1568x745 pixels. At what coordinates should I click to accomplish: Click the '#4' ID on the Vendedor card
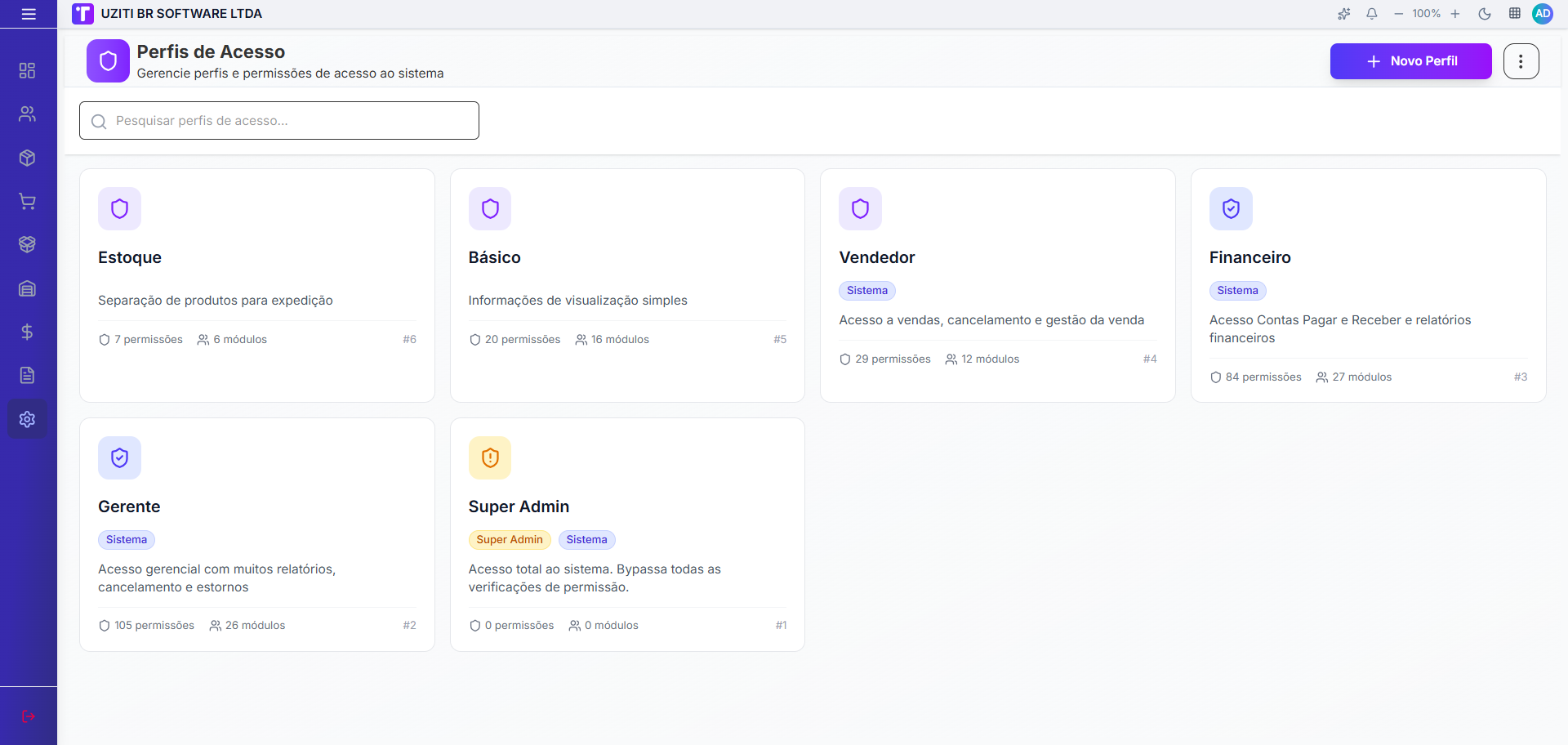pyautogui.click(x=1150, y=359)
